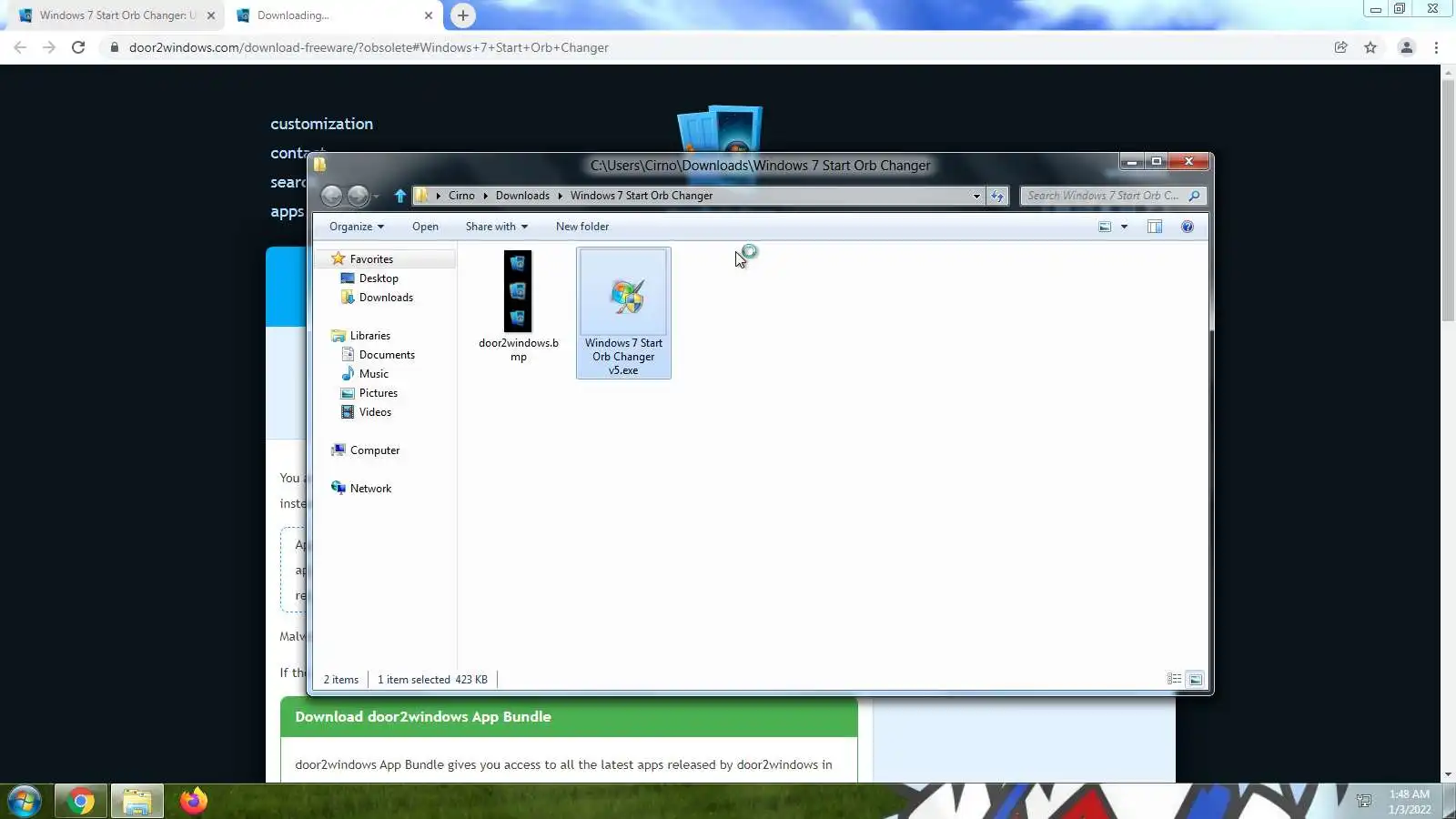Open the Share with dropdown menu

(496, 227)
